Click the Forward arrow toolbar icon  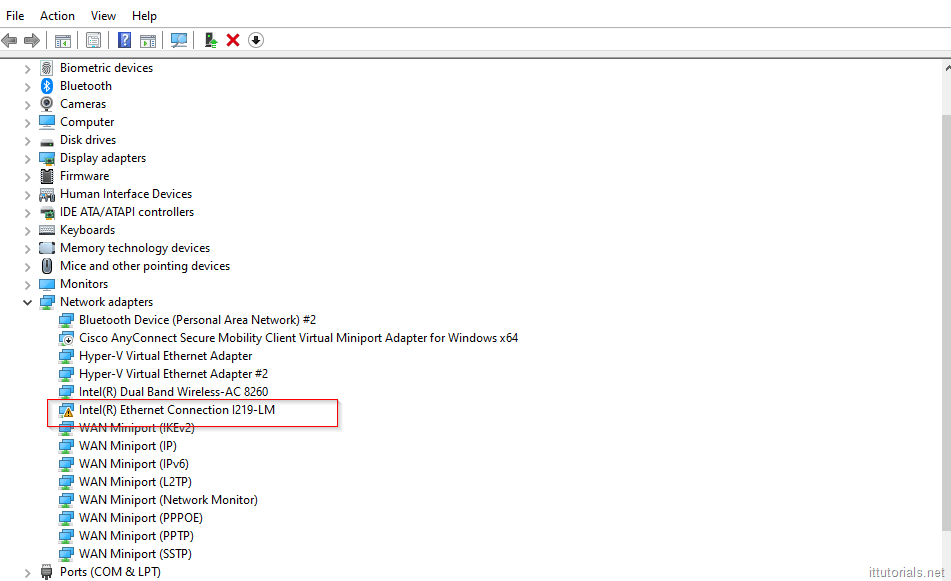pos(32,41)
